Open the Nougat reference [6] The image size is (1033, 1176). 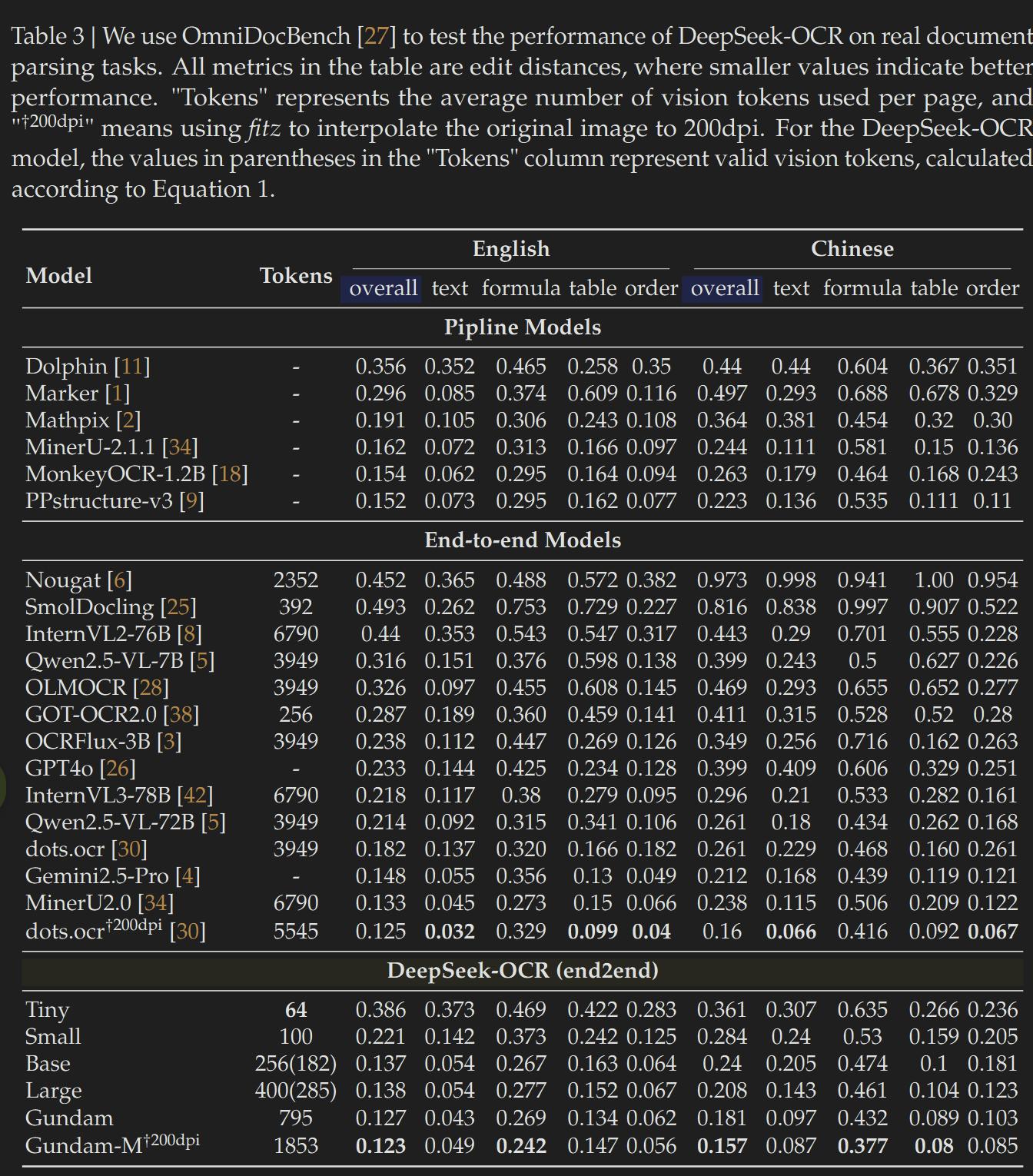click(119, 580)
